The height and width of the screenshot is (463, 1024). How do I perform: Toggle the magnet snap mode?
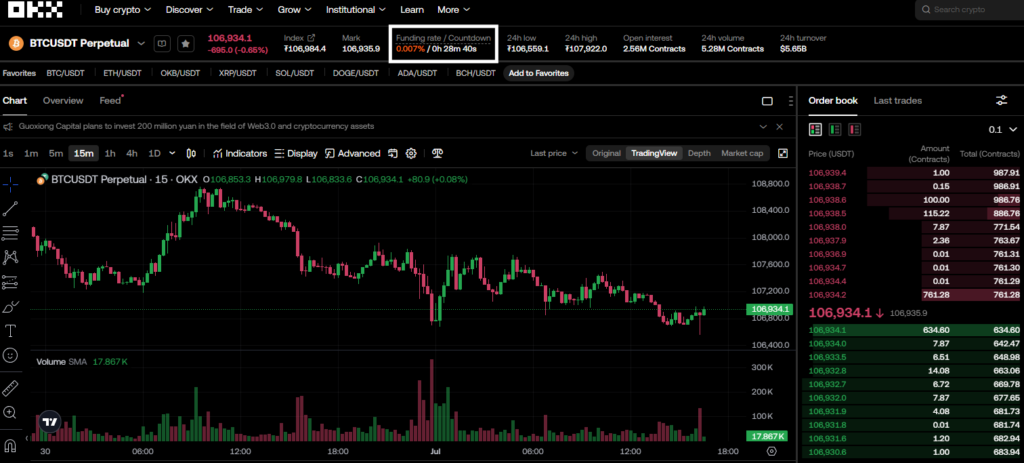tap(10, 446)
